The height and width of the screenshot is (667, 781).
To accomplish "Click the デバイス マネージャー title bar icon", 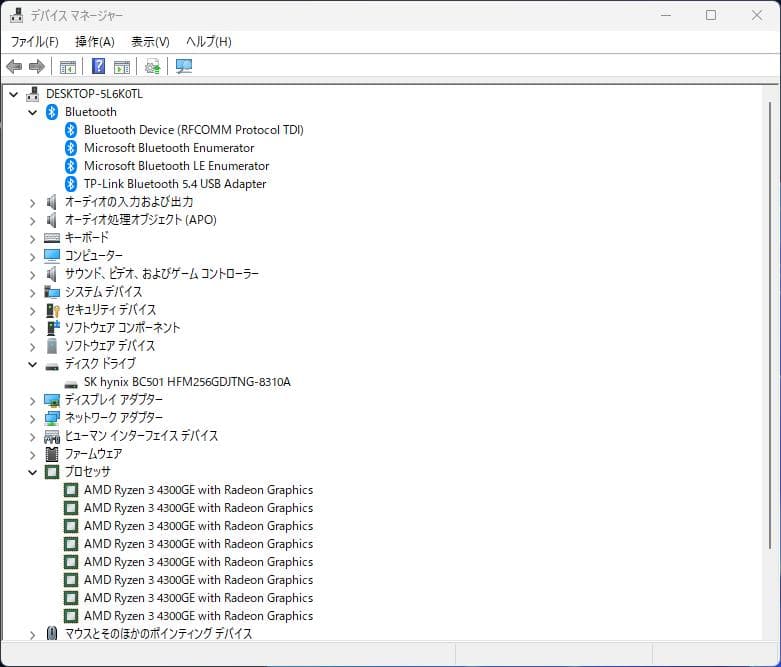I will [x=16, y=15].
